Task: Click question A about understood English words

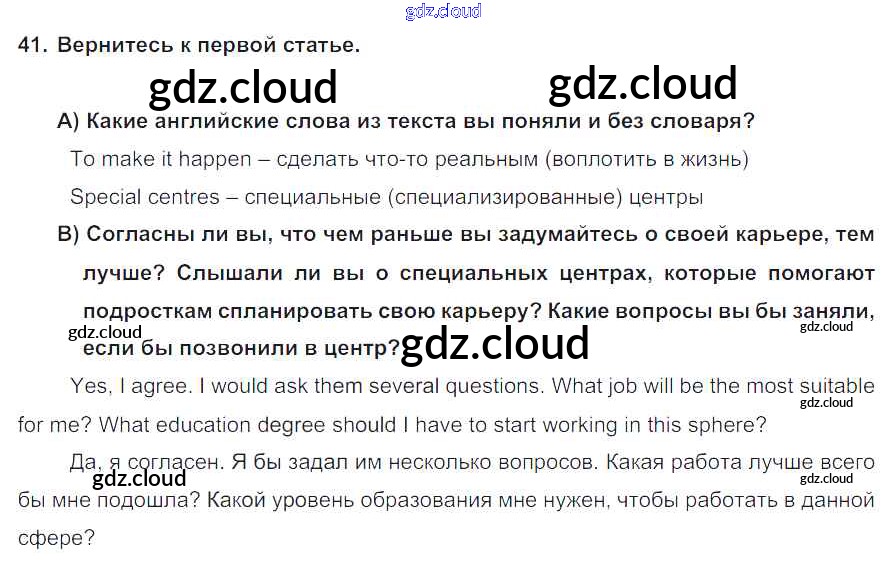Action: 405,122
